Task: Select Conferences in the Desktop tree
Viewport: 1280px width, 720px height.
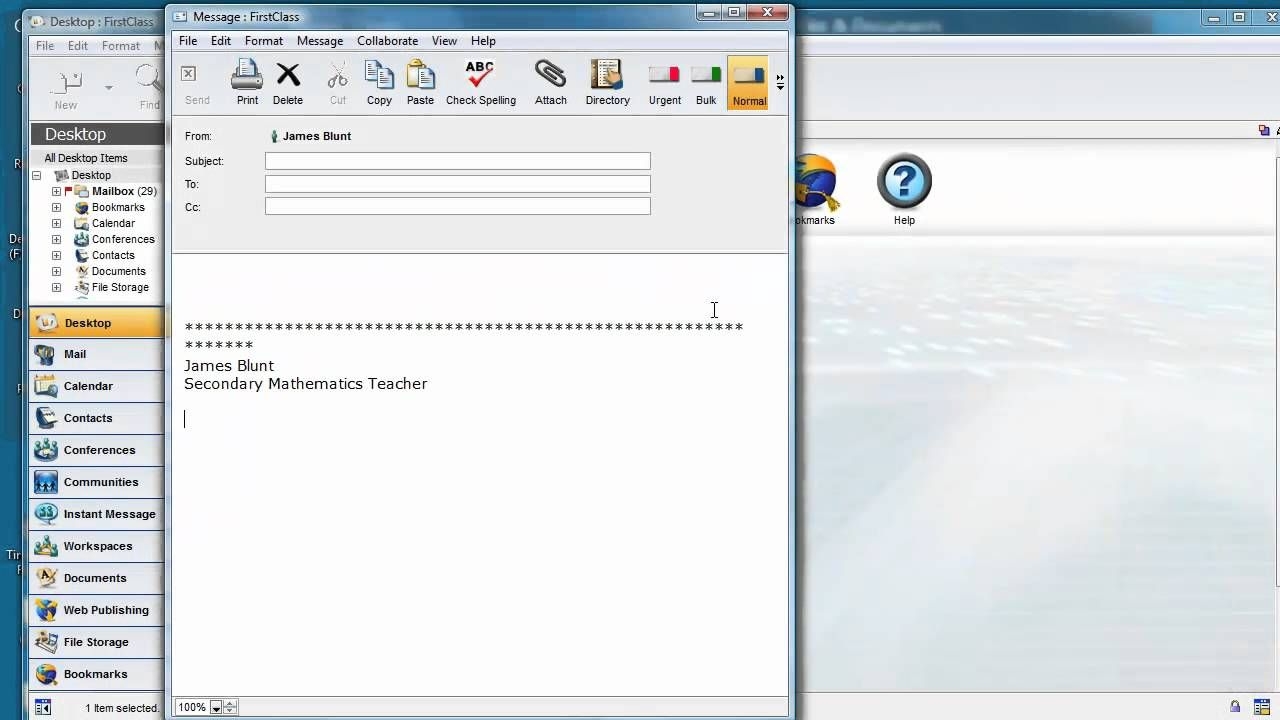Action: (123, 239)
